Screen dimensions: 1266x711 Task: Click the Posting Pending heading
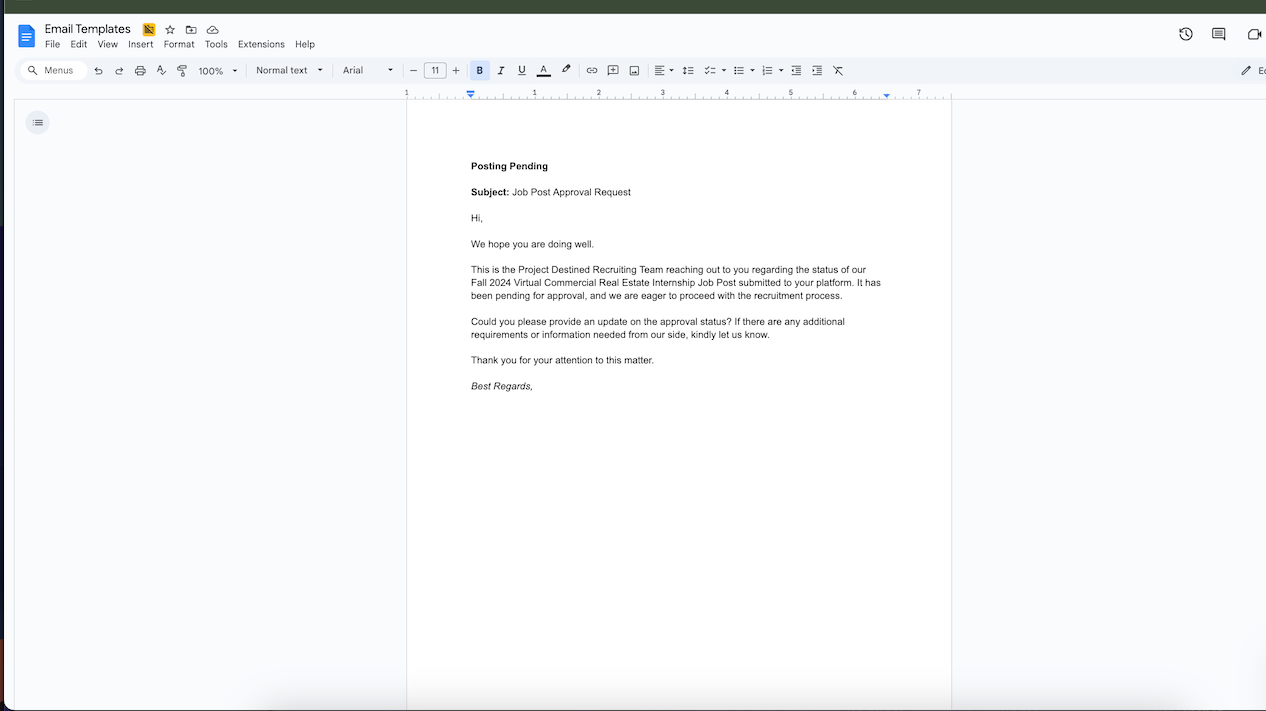(x=510, y=166)
